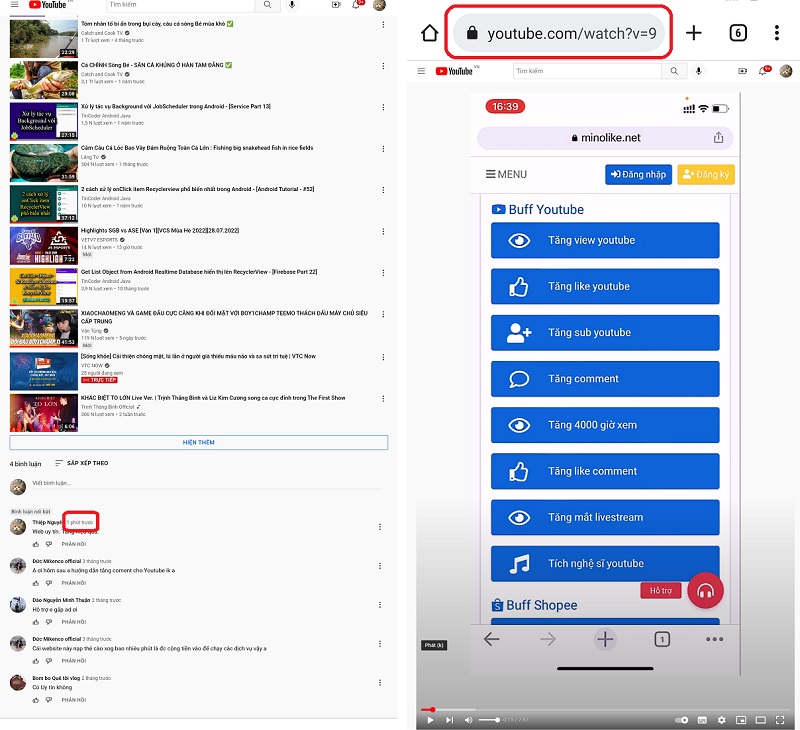Open the player settings gear
The width and height of the screenshot is (800, 730).
[721, 720]
